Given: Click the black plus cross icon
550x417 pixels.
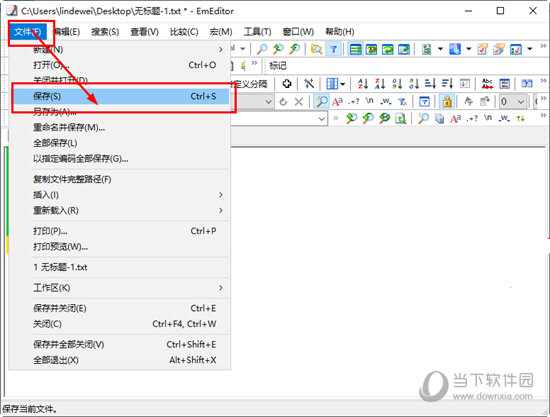Looking at the screenshot, I should (x=287, y=83).
